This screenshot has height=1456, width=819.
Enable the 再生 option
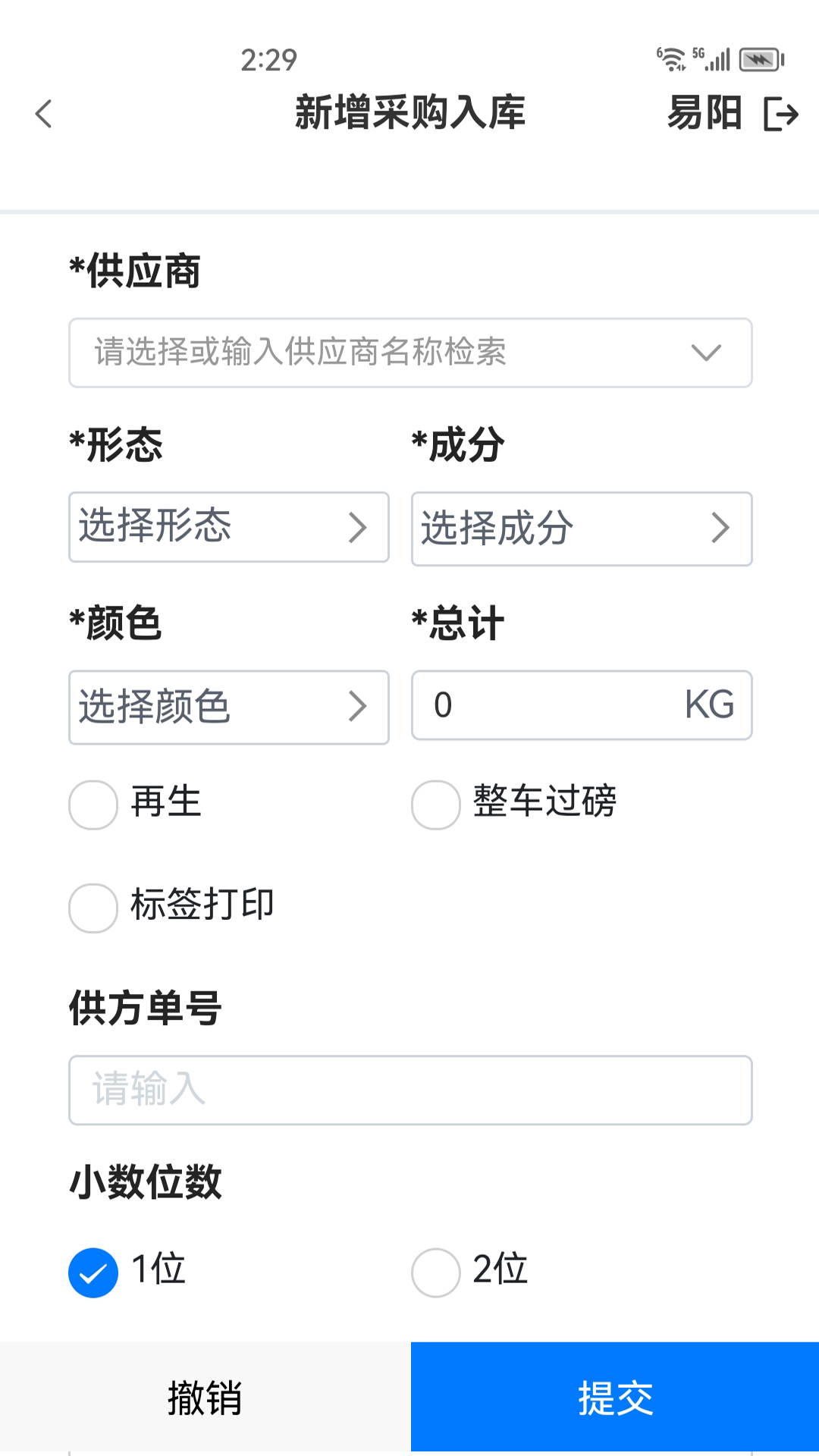click(93, 805)
